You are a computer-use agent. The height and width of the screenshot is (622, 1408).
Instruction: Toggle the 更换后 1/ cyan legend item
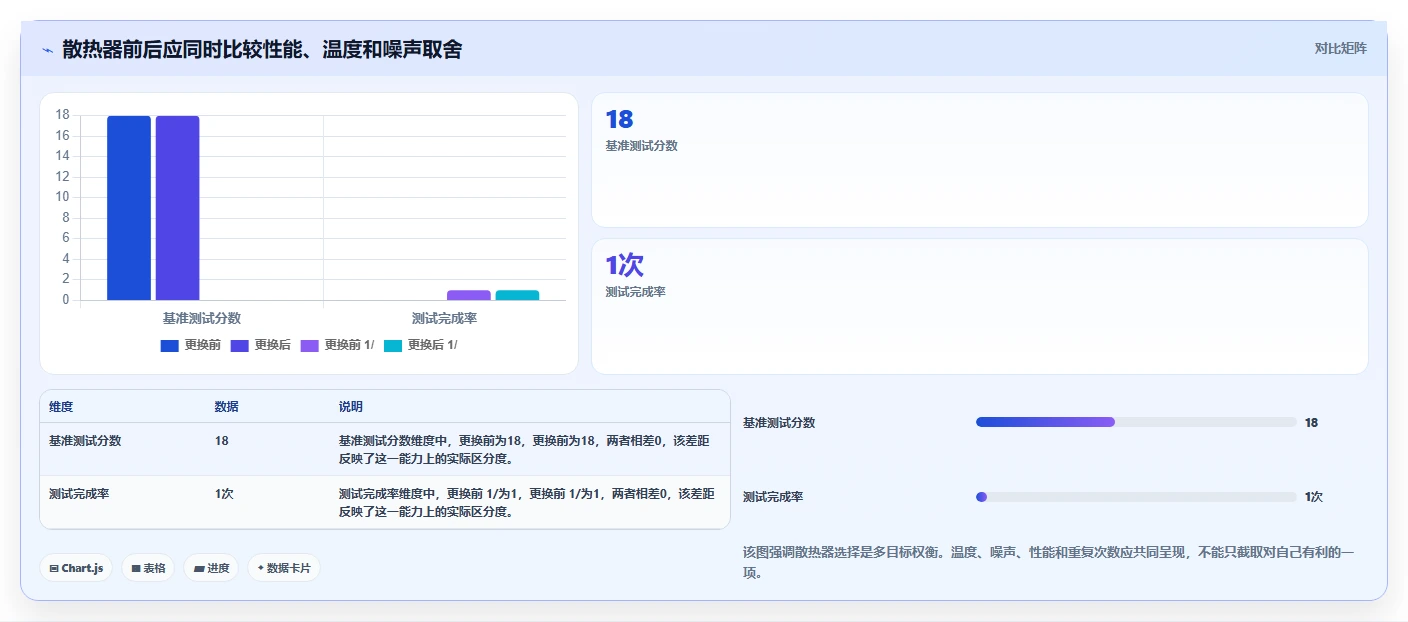pos(421,345)
